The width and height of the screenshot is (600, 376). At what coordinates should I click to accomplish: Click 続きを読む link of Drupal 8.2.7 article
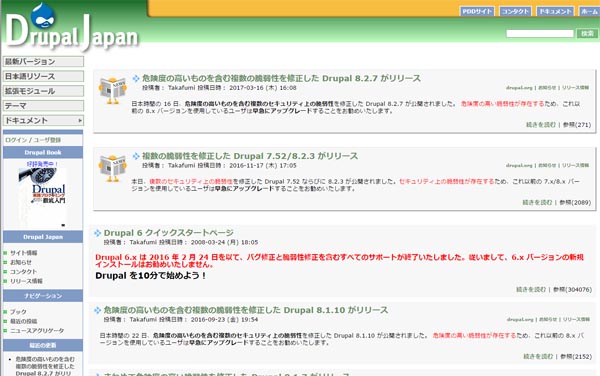[540, 125]
